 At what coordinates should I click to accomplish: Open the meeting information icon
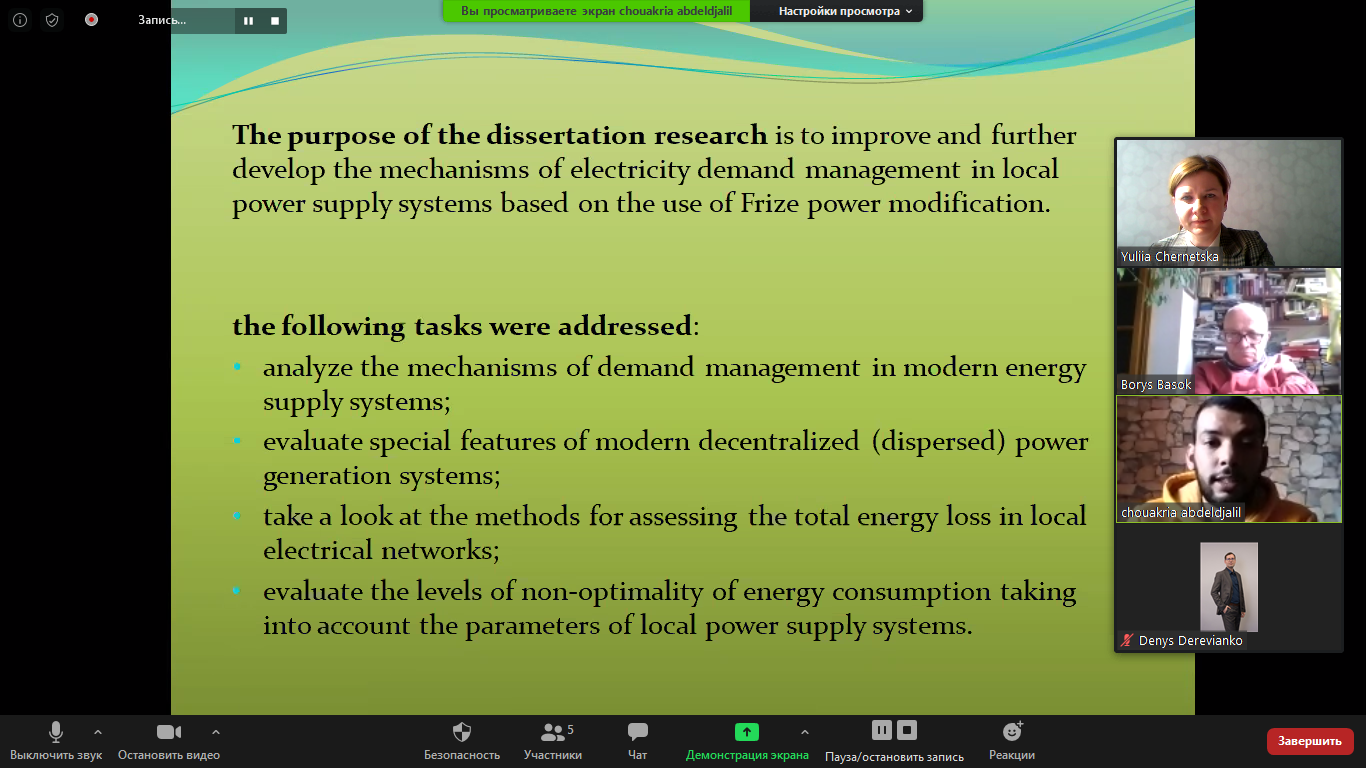point(20,19)
